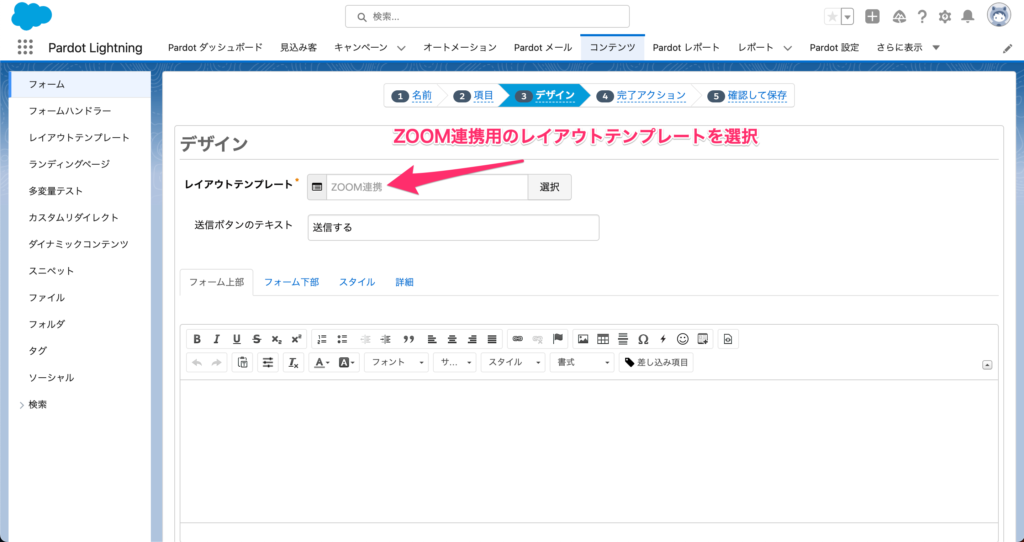
Task: Open the special character (Ω) picker
Action: (643, 339)
